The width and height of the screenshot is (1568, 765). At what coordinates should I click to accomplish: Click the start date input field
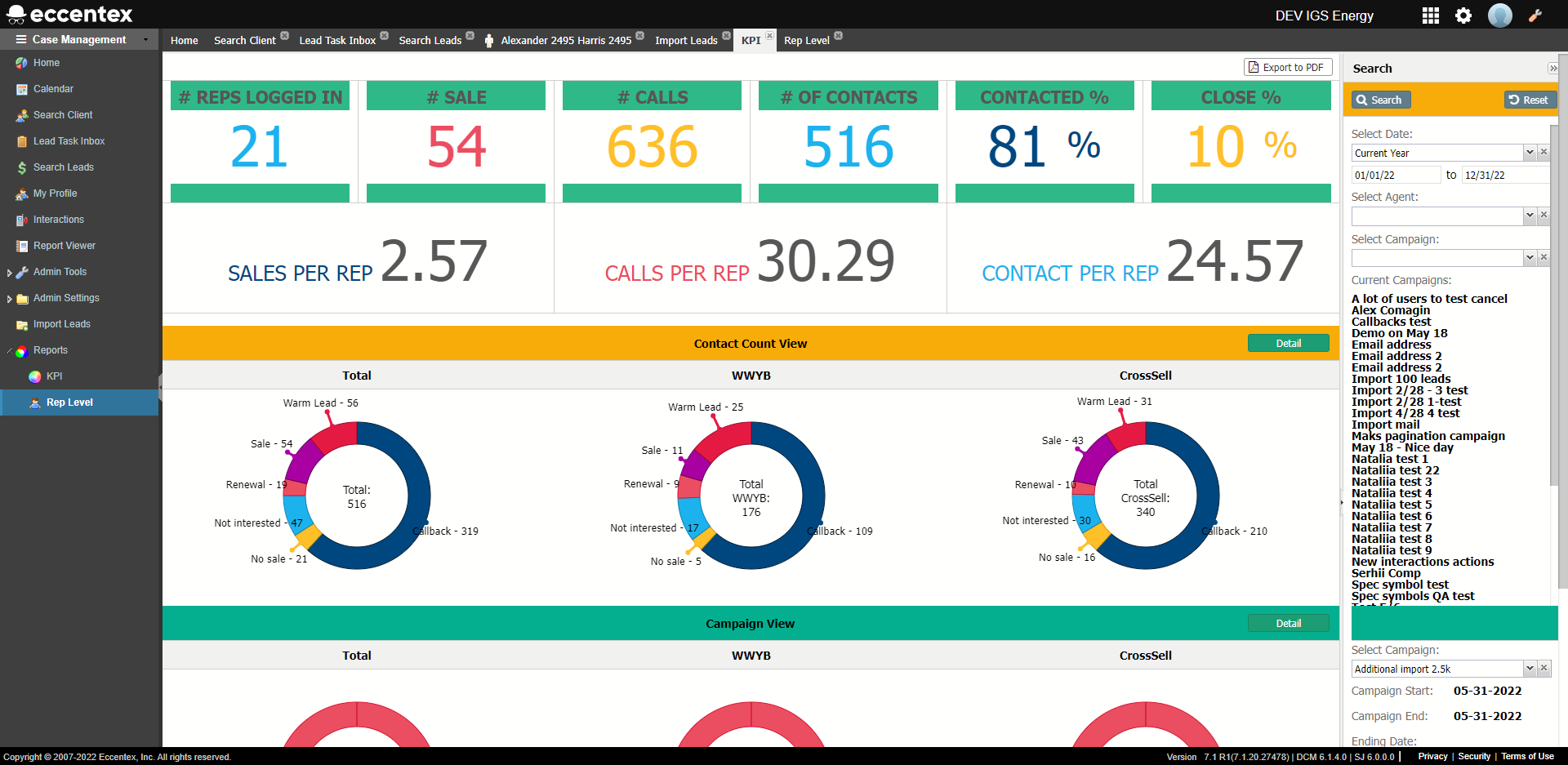click(1395, 176)
